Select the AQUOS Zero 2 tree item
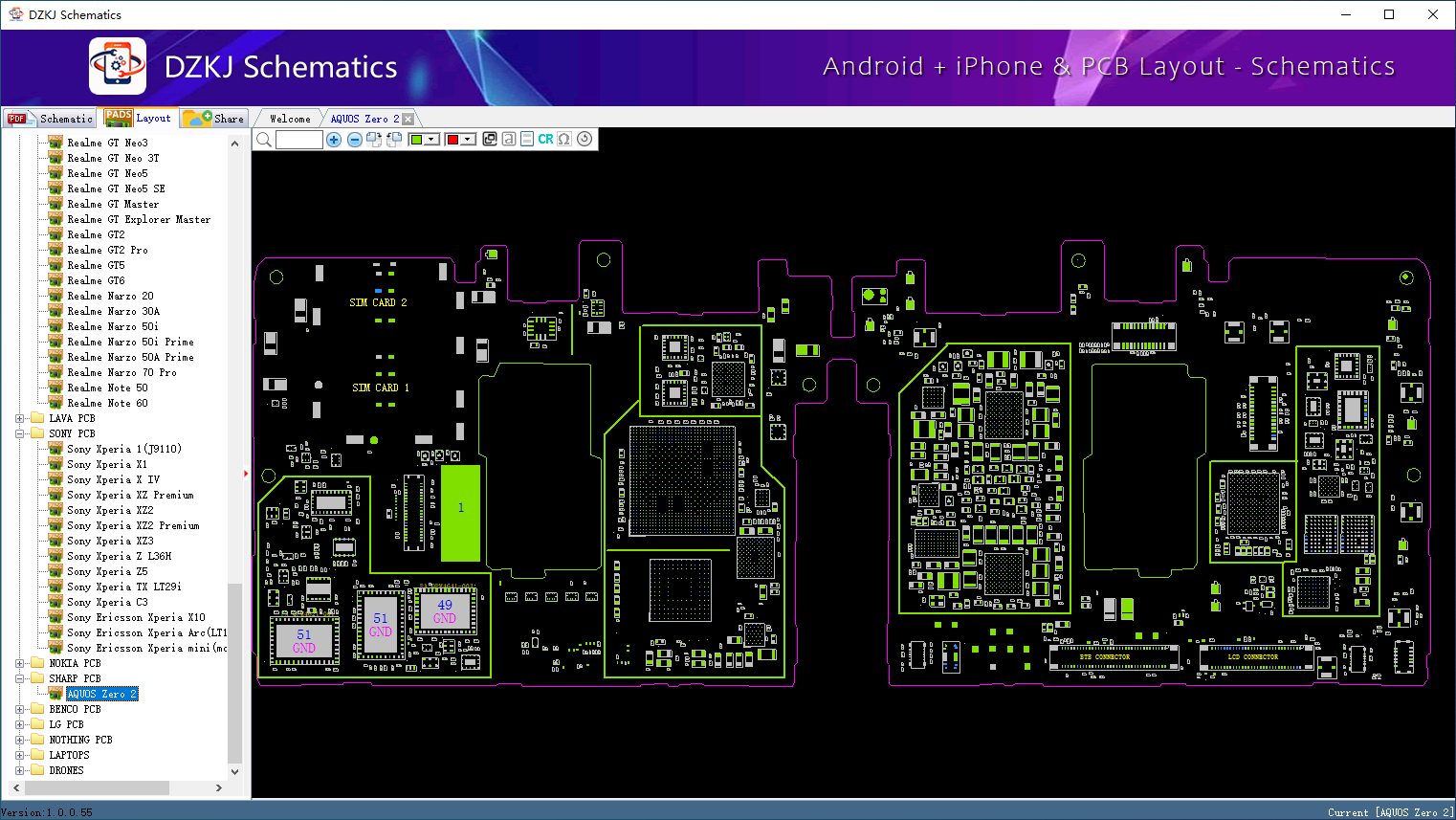1456x820 pixels. point(102,694)
